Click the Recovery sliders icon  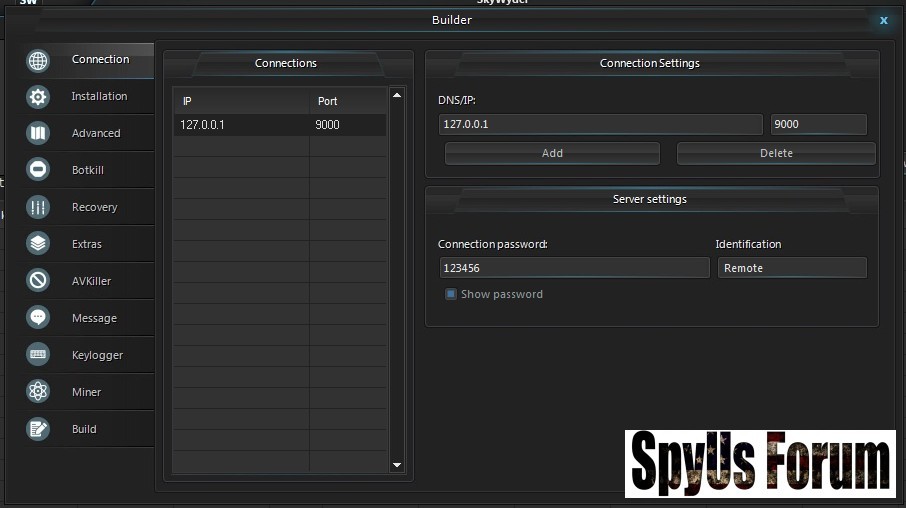point(38,208)
